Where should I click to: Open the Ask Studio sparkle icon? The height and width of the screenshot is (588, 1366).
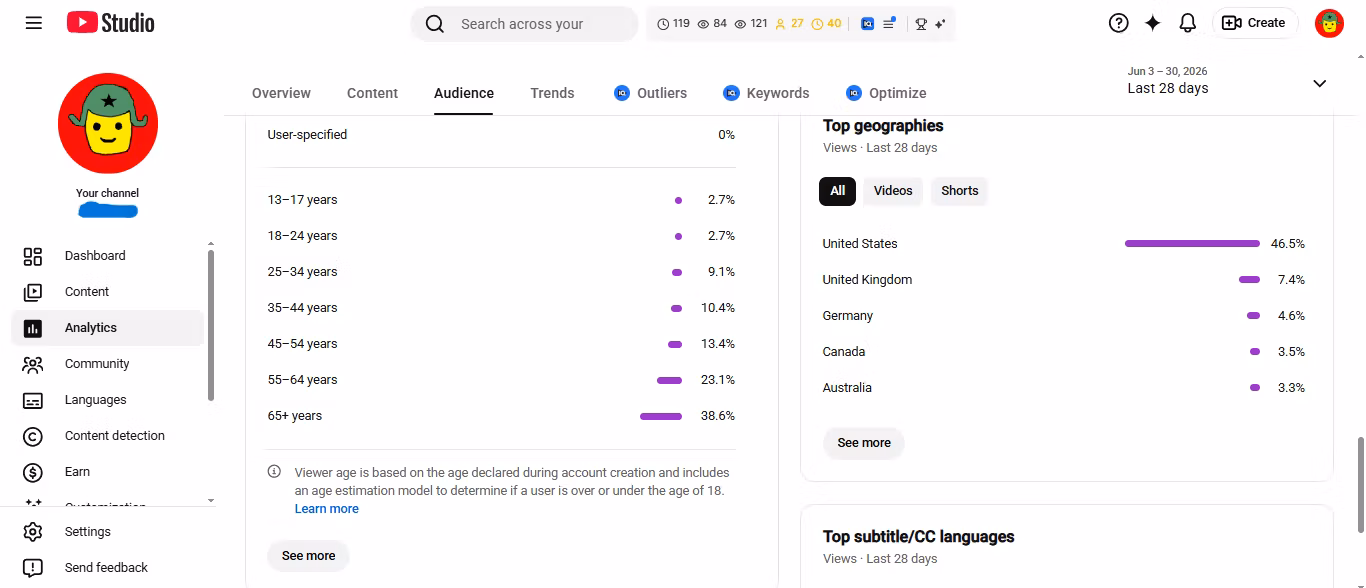coord(1153,23)
